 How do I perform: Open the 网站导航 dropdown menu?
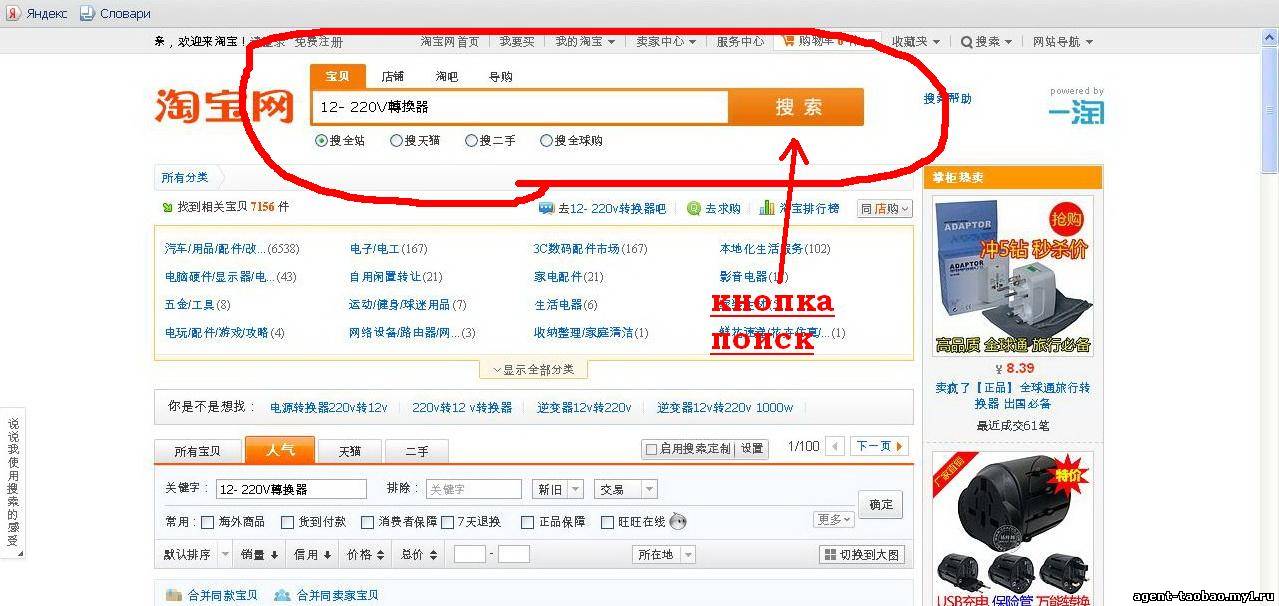(1063, 42)
